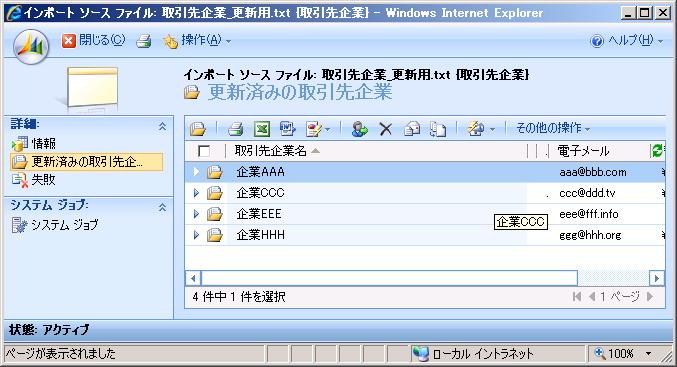677x367 pixels.
Task: Expand the 企業EEE row arrow
Action: coord(196,214)
